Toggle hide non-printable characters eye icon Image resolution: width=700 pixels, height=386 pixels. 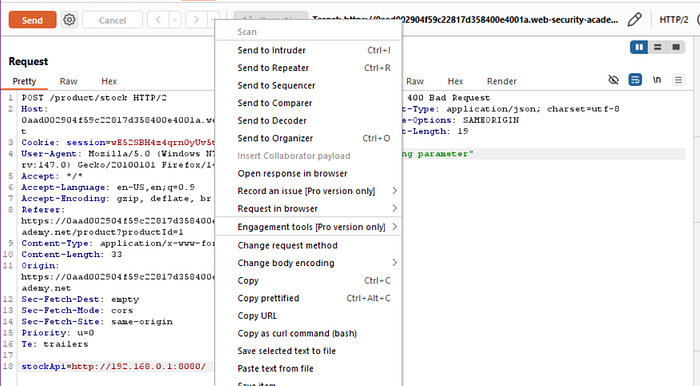pyautogui.click(x=613, y=80)
